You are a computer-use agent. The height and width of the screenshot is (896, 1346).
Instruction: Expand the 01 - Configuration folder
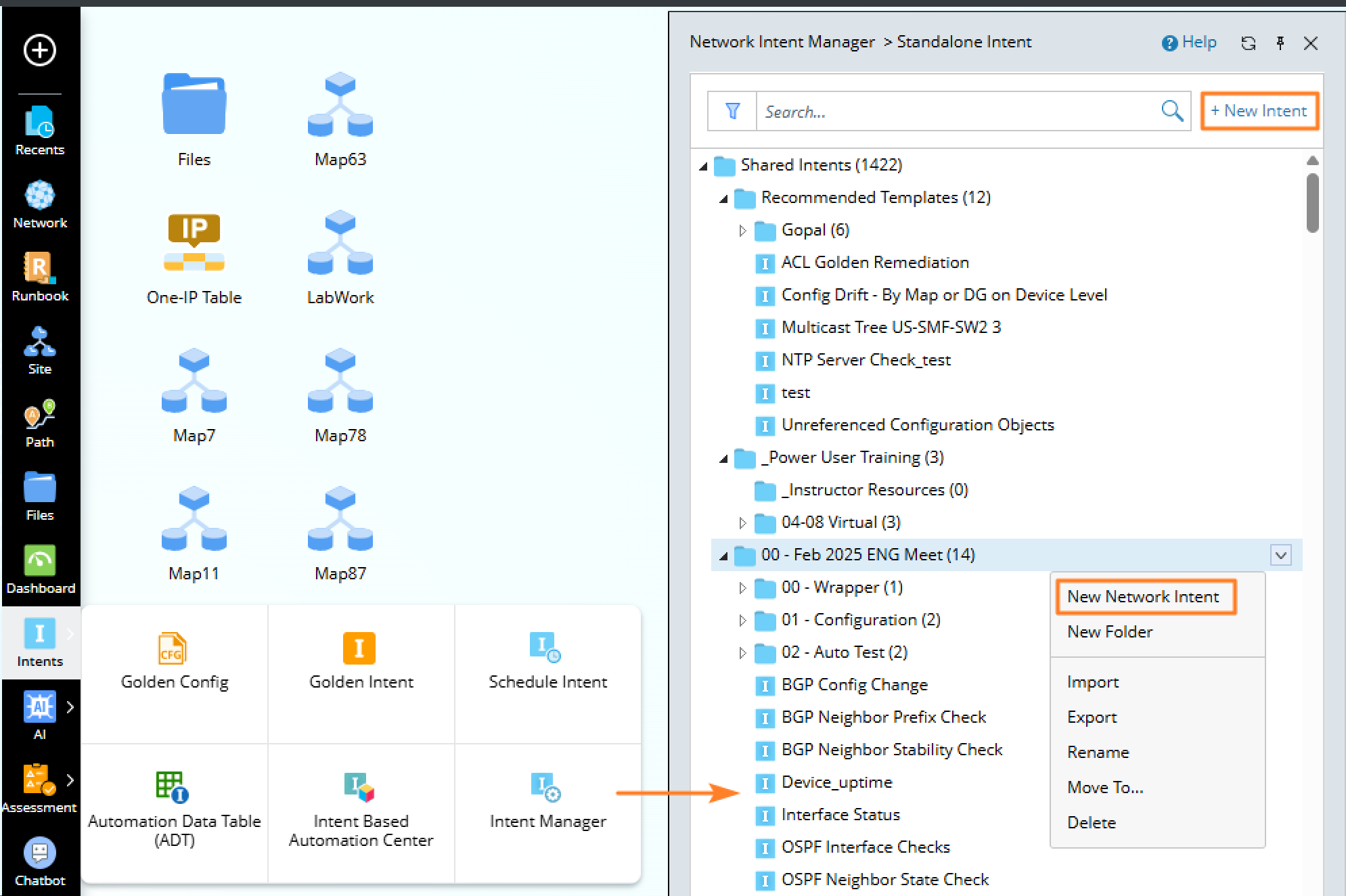(x=742, y=621)
